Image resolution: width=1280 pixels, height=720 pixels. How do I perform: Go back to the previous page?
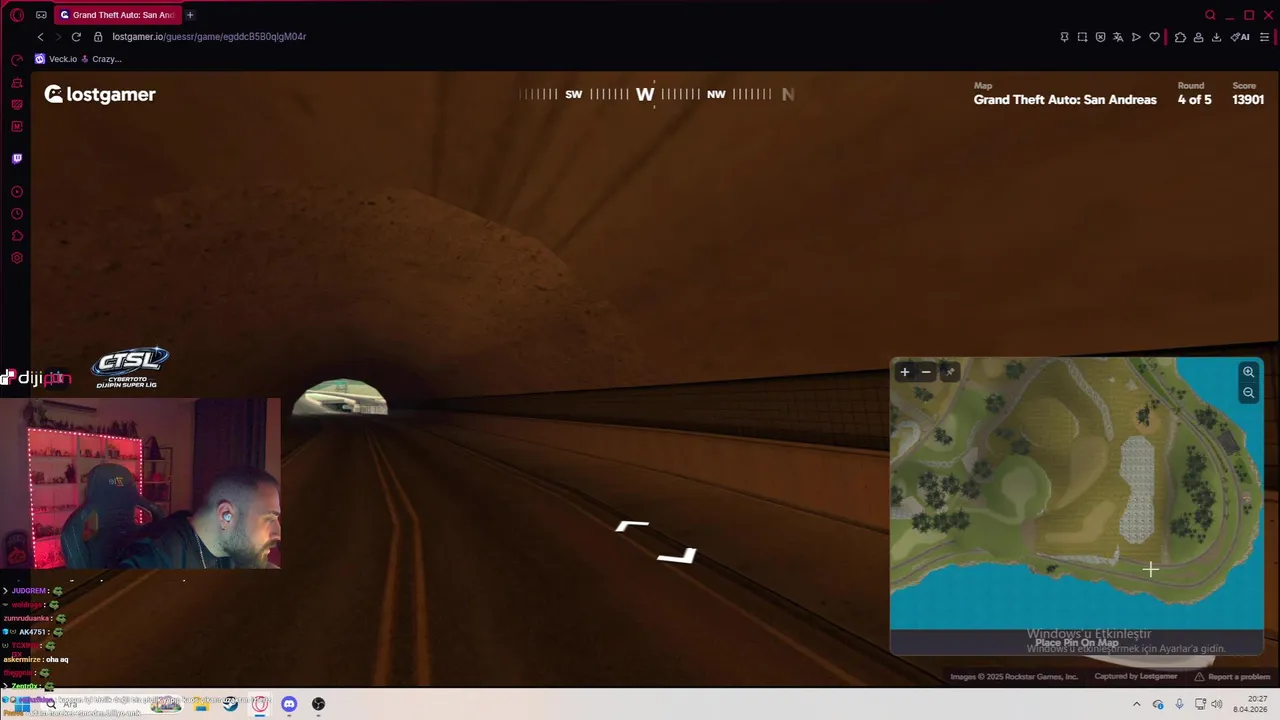[x=40, y=37]
